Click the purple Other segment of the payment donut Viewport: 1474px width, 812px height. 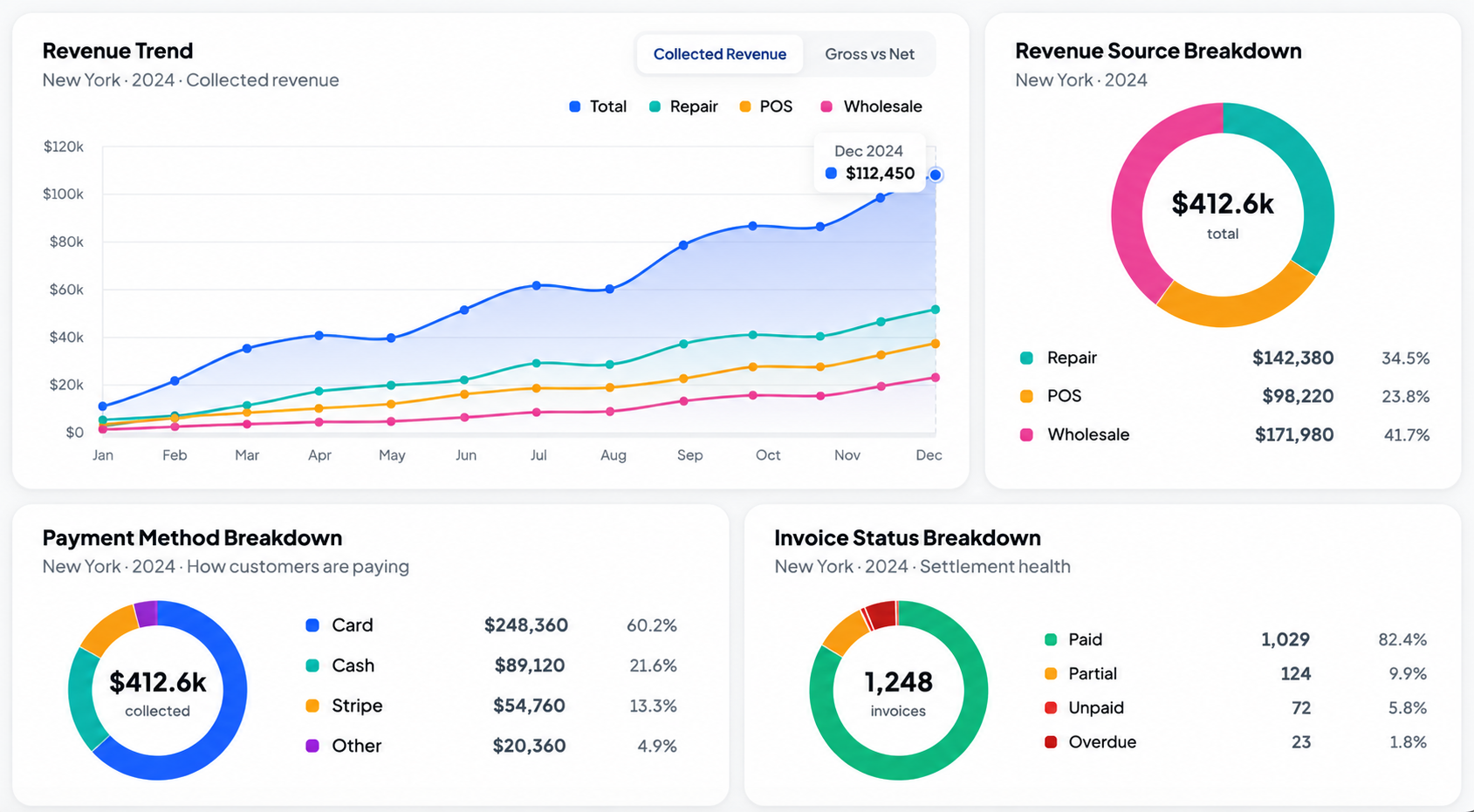click(x=146, y=614)
